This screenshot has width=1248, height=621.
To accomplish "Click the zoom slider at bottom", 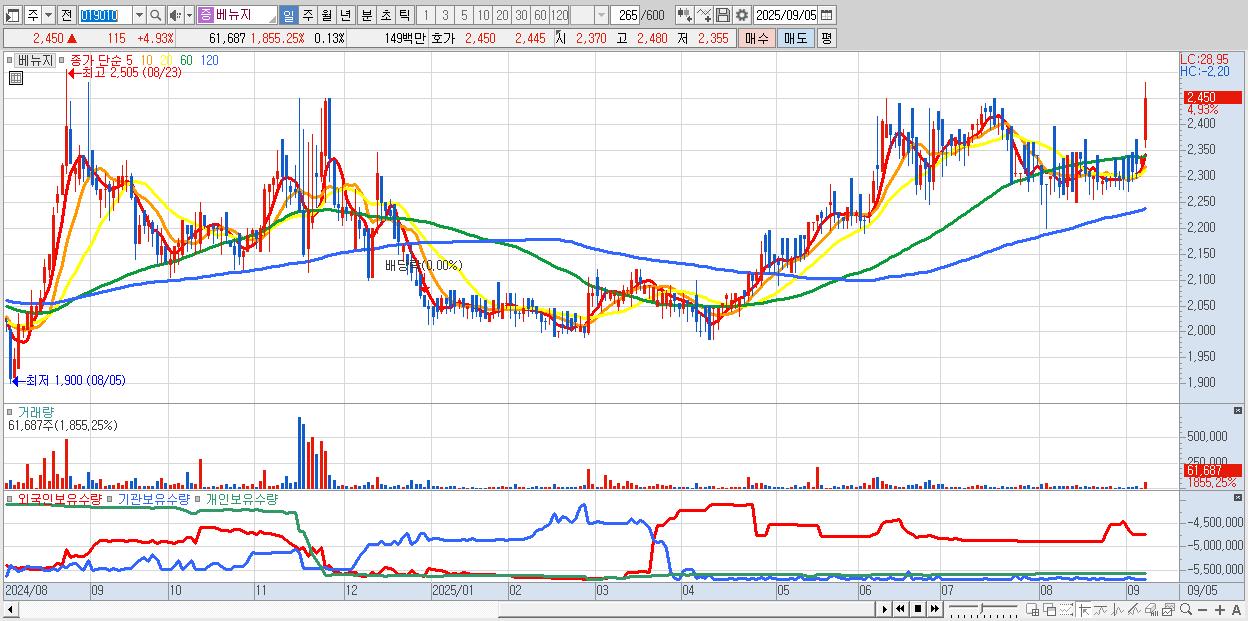I will tap(983, 609).
